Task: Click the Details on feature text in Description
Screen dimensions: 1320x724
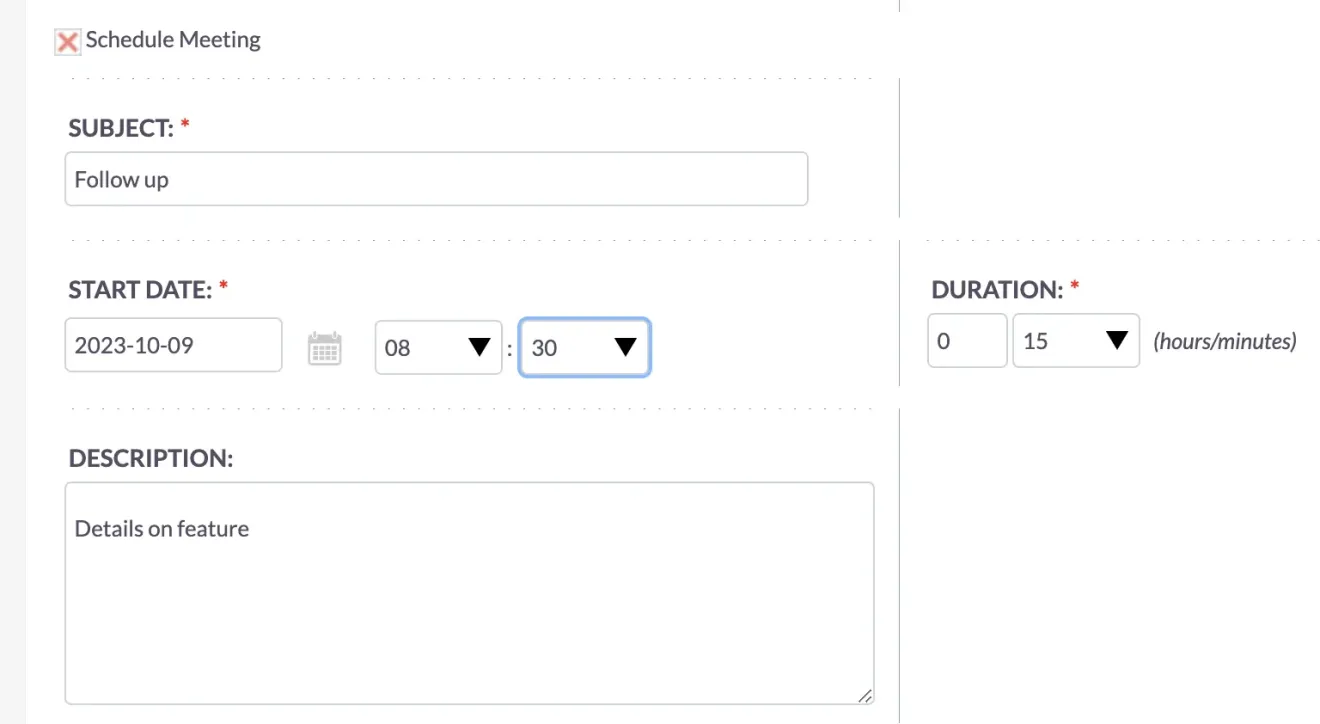Action: pyautogui.click(x=161, y=528)
